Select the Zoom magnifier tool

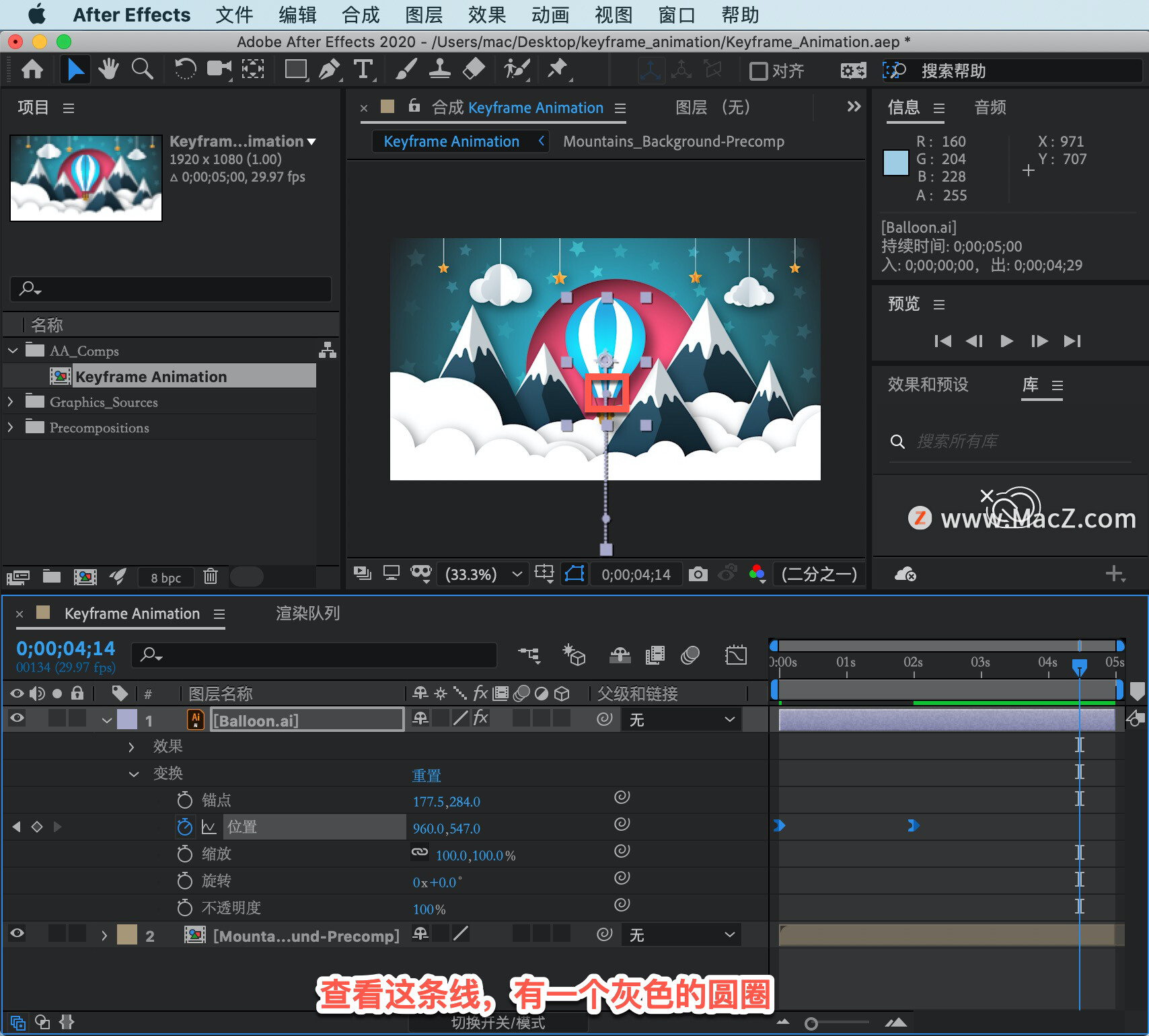pos(142,69)
